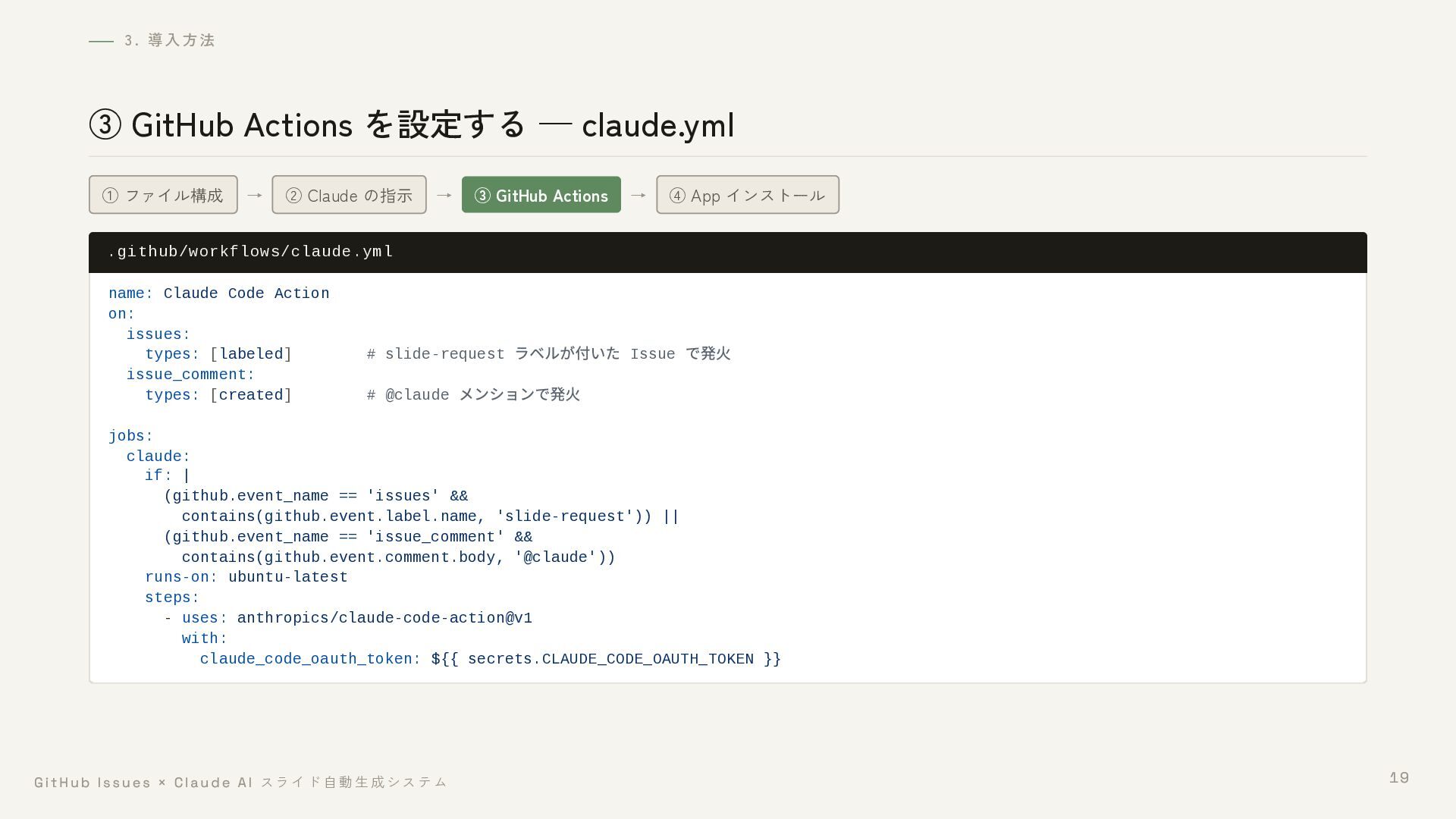Screen dimensions: 1456x819
Task: Click the 'on:' key in code
Action: coord(121,314)
